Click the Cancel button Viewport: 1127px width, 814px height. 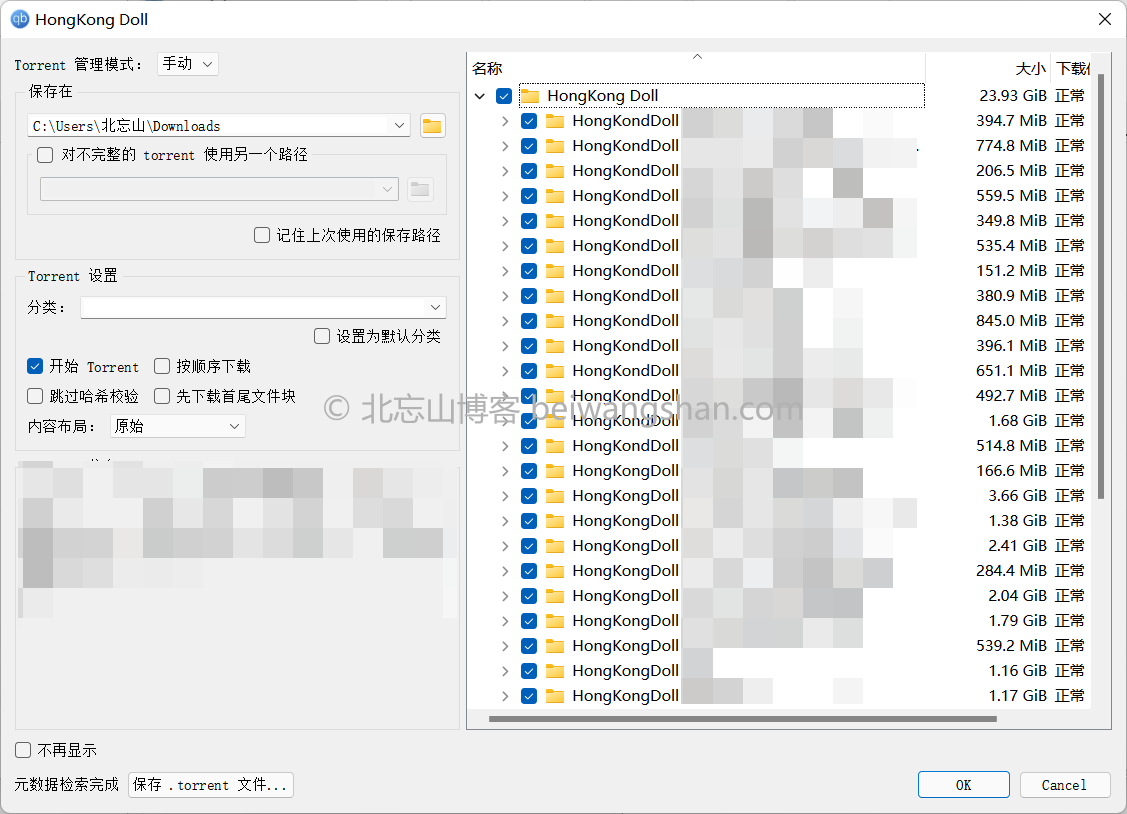1064,785
